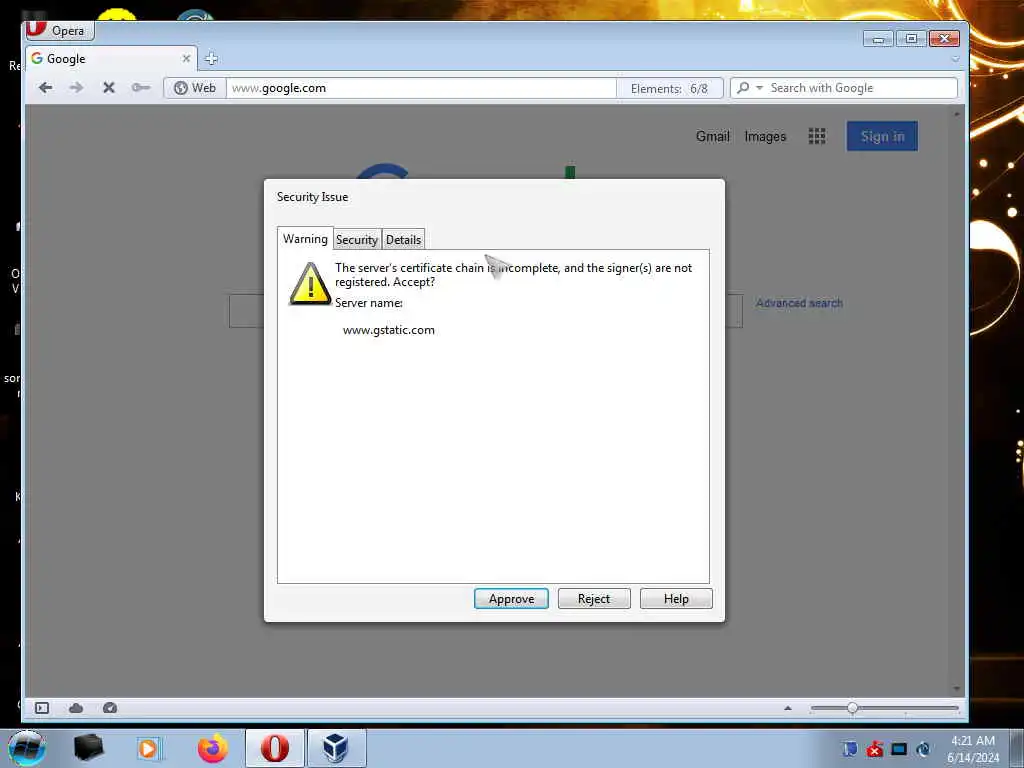Viewport: 1024px width, 768px height.
Task: Open the closed tabs trash dropdown
Action: click(955, 59)
